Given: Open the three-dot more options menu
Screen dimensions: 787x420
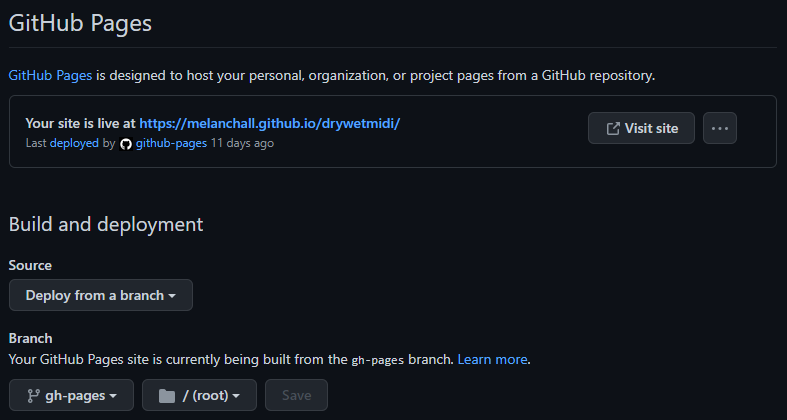Looking at the screenshot, I should [720, 128].
